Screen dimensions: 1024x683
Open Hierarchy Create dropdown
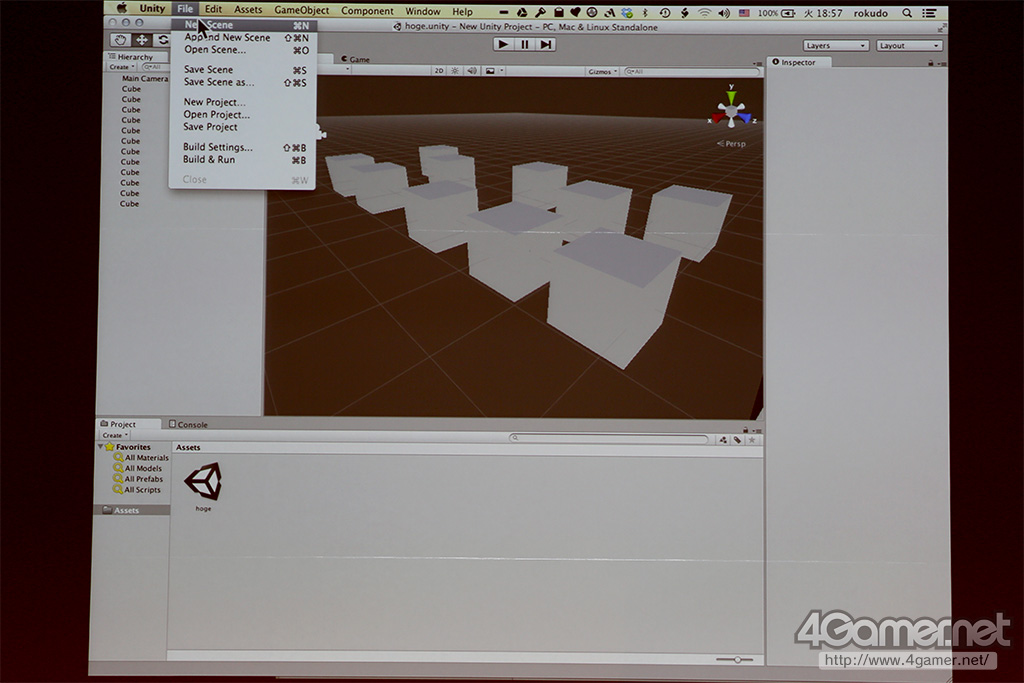pyautogui.click(x=121, y=67)
